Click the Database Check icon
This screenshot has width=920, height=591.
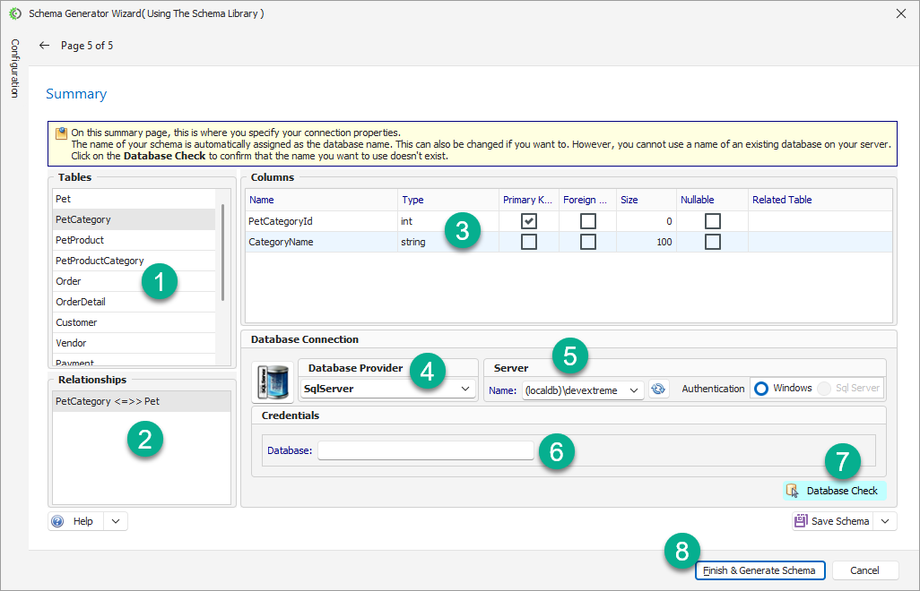coord(793,491)
